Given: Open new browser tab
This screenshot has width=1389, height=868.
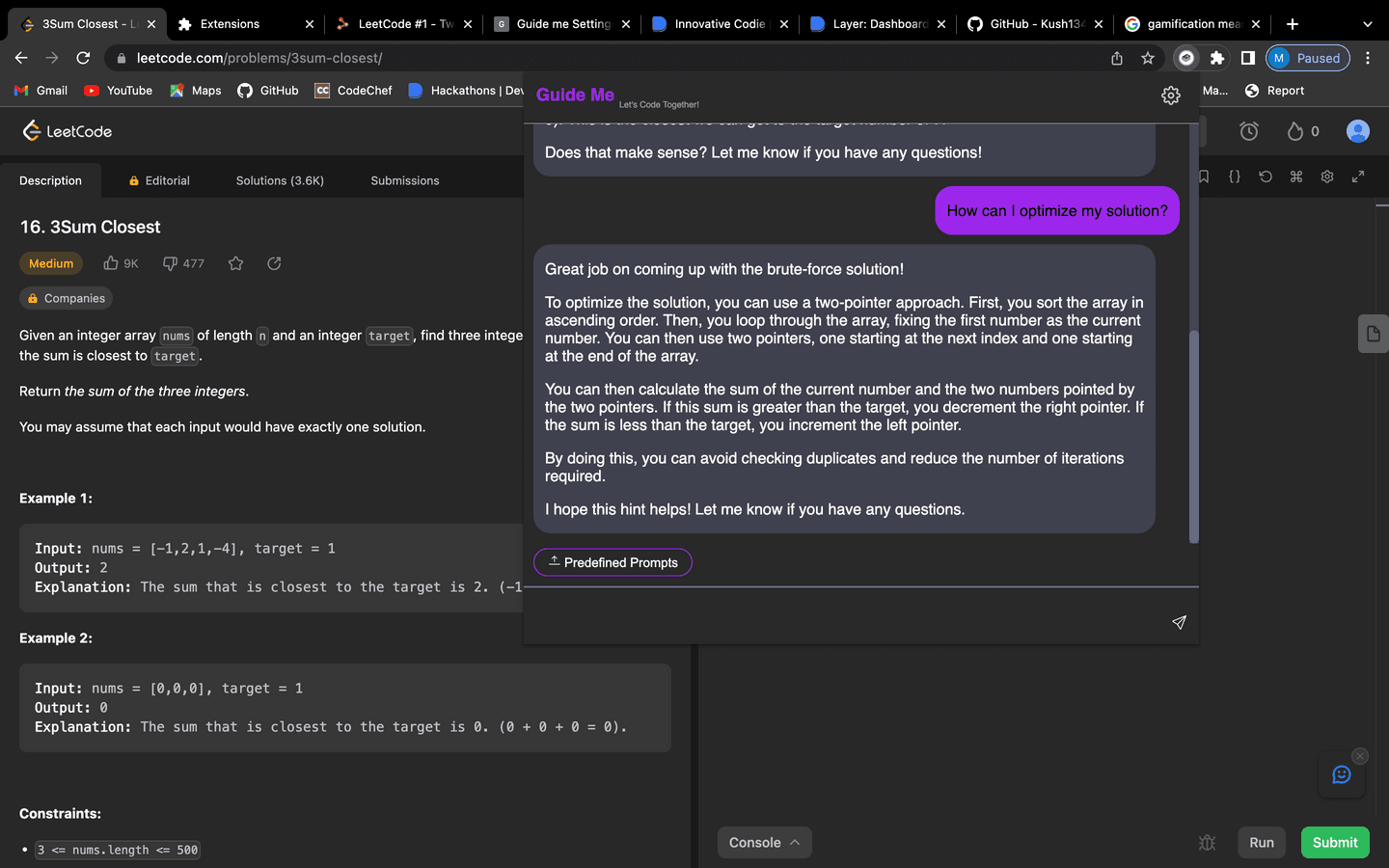Looking at the screenshot, I should pos(1293,24).
